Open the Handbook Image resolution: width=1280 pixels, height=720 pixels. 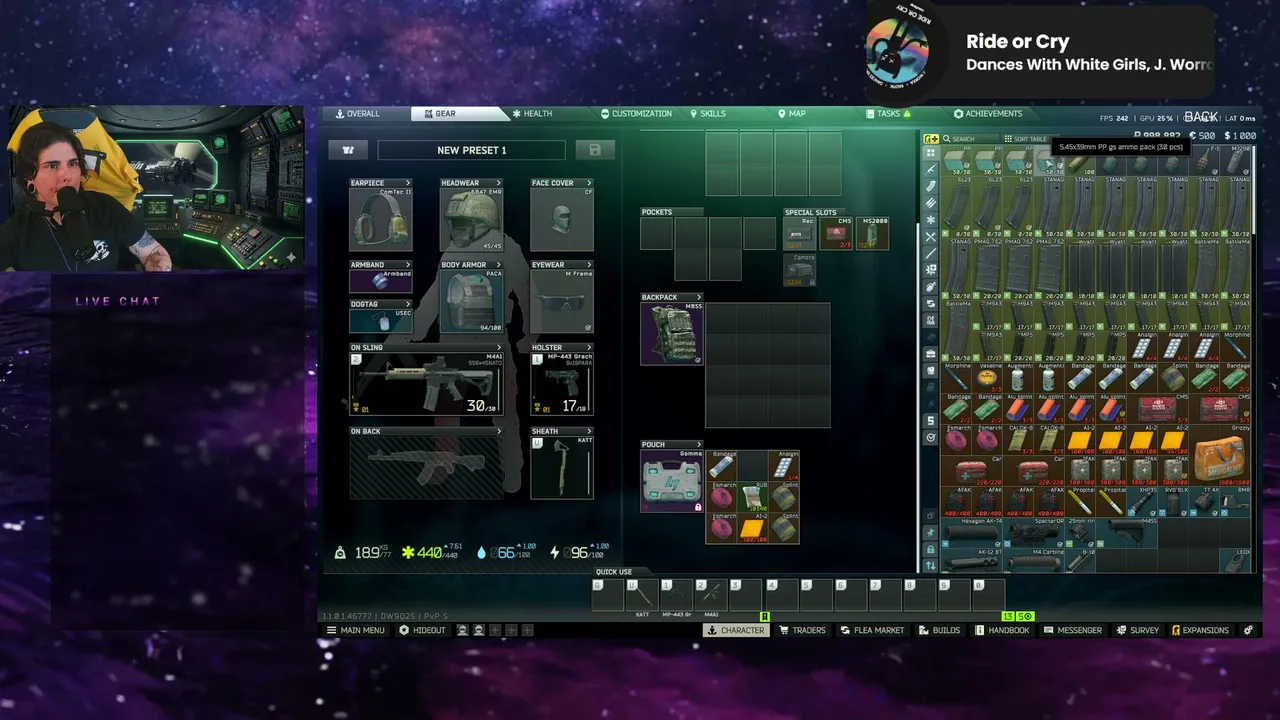coord(1002,630)
